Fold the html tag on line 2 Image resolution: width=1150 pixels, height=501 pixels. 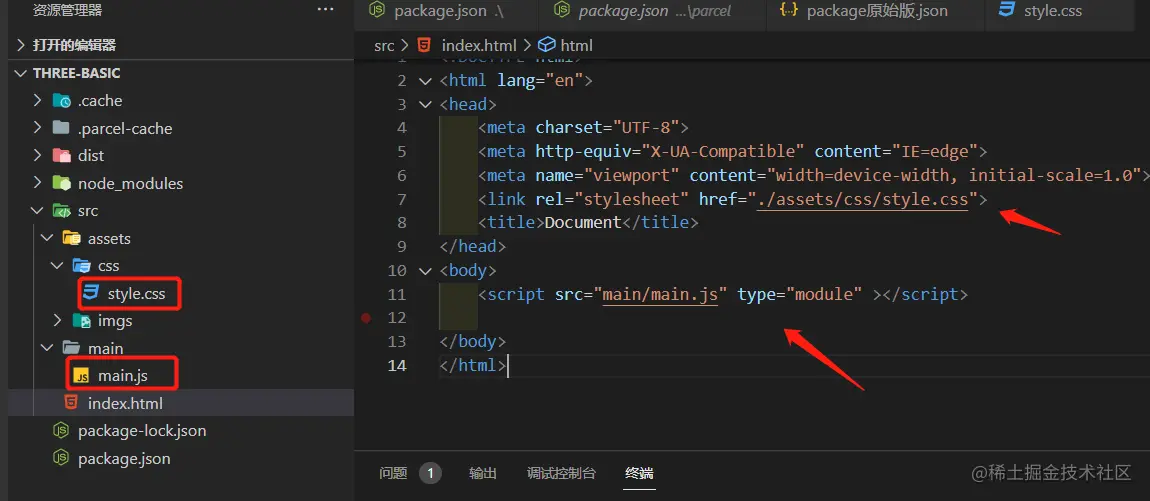pyautogui.click(x=425, y=80)
